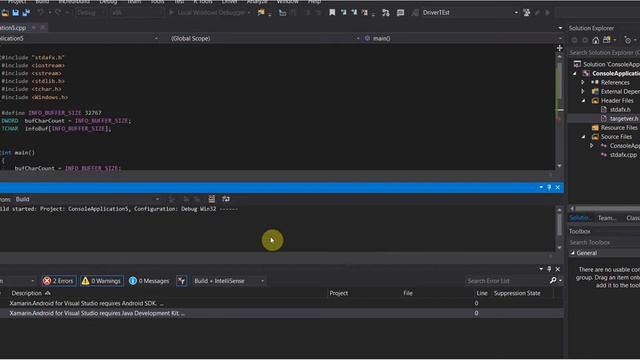Click Solution Explorer horizontal scrollbar
This screenshot has height=360, width=640.
click(606, 208)
